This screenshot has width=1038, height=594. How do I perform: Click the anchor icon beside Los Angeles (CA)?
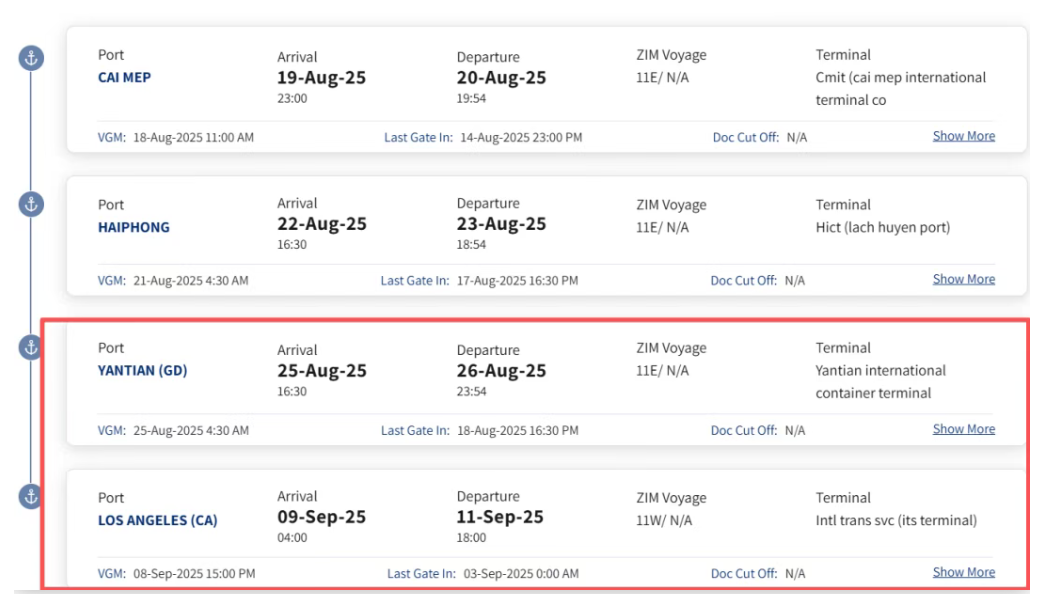(x=31, y=497)
